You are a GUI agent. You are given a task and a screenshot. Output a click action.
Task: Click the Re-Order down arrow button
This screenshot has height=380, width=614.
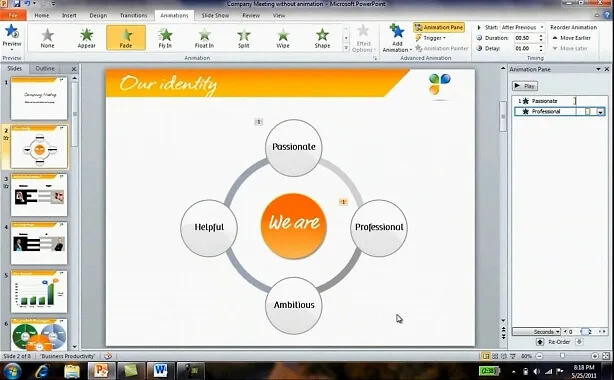pos(579,342)
